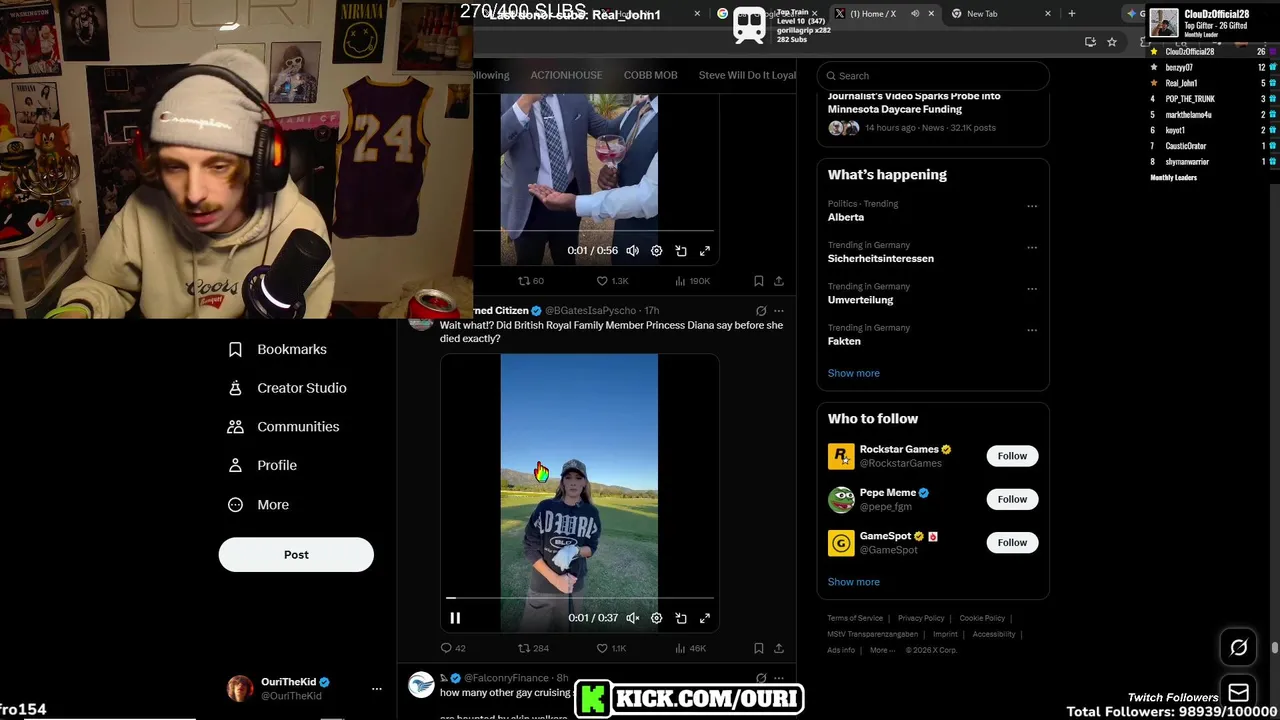
Task: Follow GameSpot
Action: (1012, 543)
